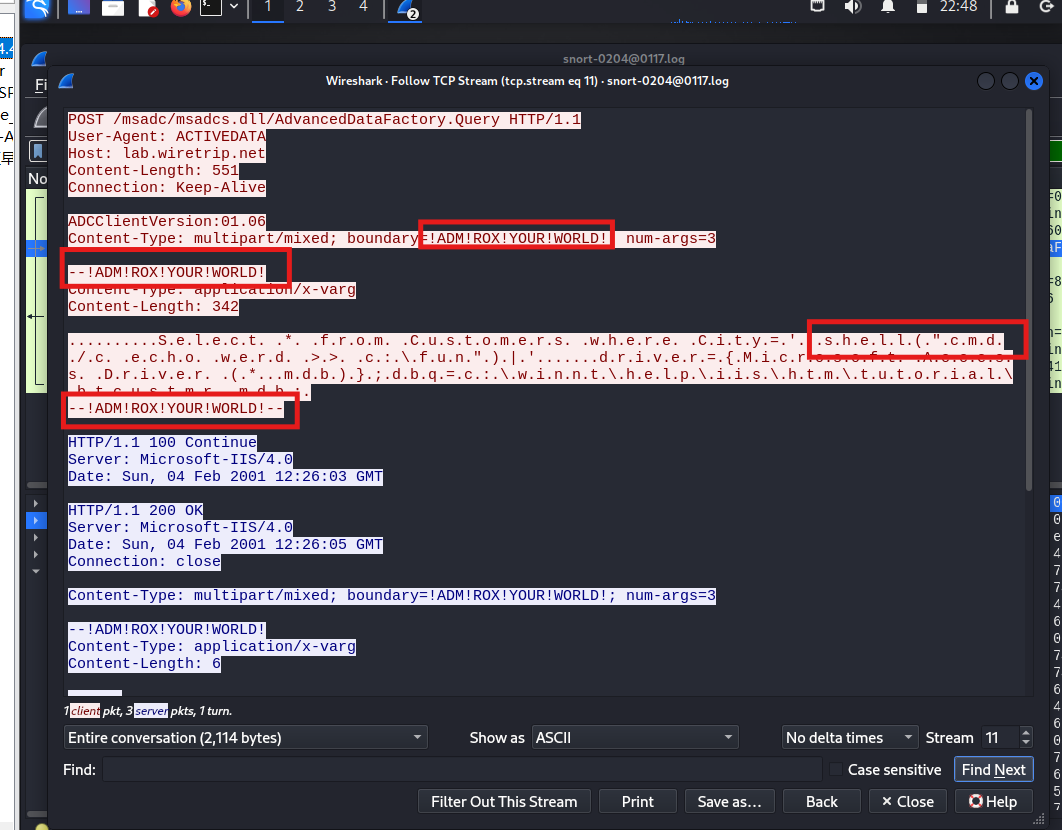This screenshot has width=1062, height=830.
Task: Click the resize grip at the dialog's bottom-right corner
Action: pos(1038,818)
